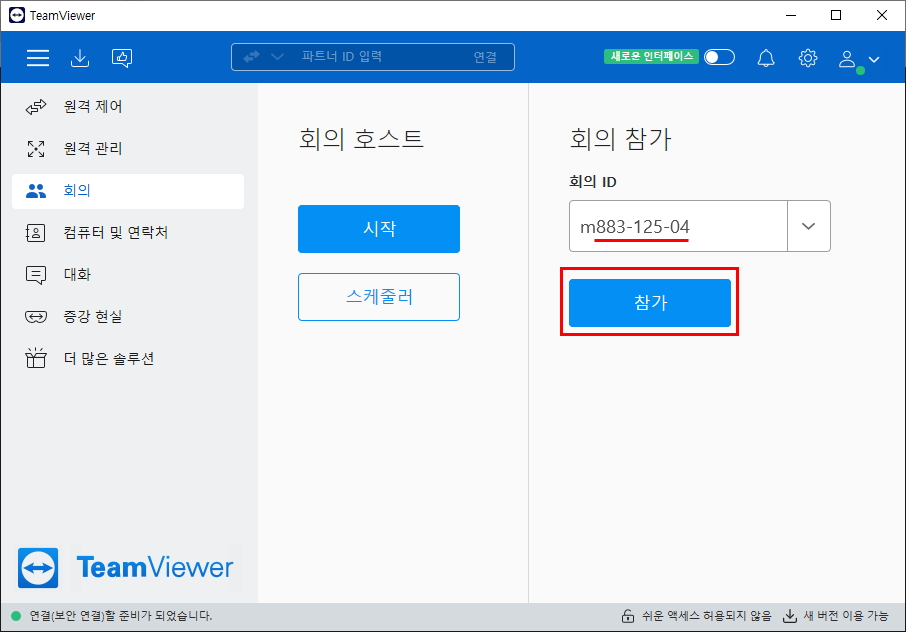The image size is (906, 632).
Task: Open 컴퓨터 및 연락처 in the sidebar
Action: [x=128, y=233]
